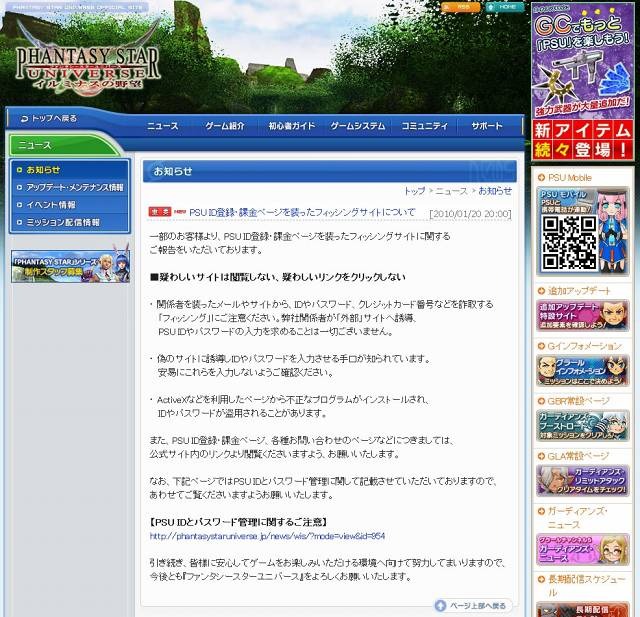Screen dimensions: 640x617
Task: Click the arrow icon beside トップへ戻る
Action: coord(24,119)
